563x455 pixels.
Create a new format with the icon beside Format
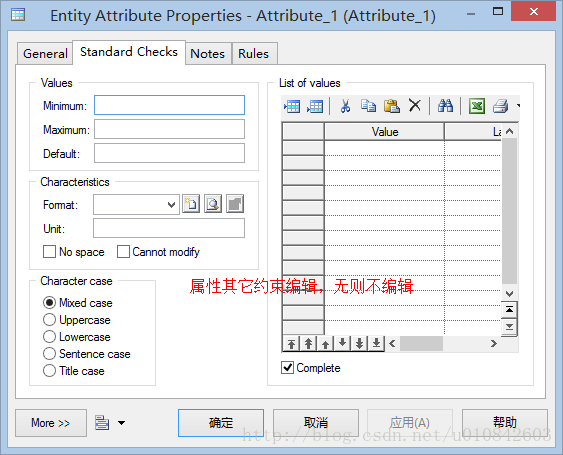[x=191, y=204]
